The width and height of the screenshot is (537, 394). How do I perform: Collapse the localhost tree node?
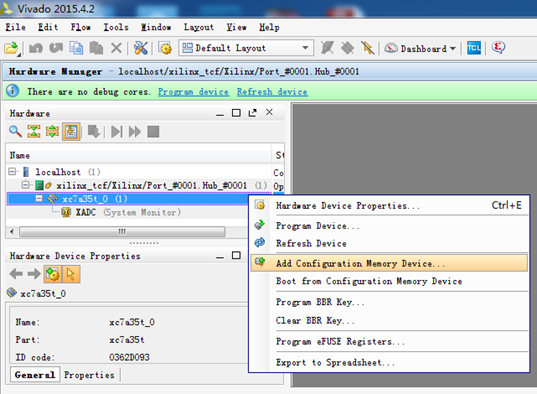pyautogui.click(x=12, y=171)
